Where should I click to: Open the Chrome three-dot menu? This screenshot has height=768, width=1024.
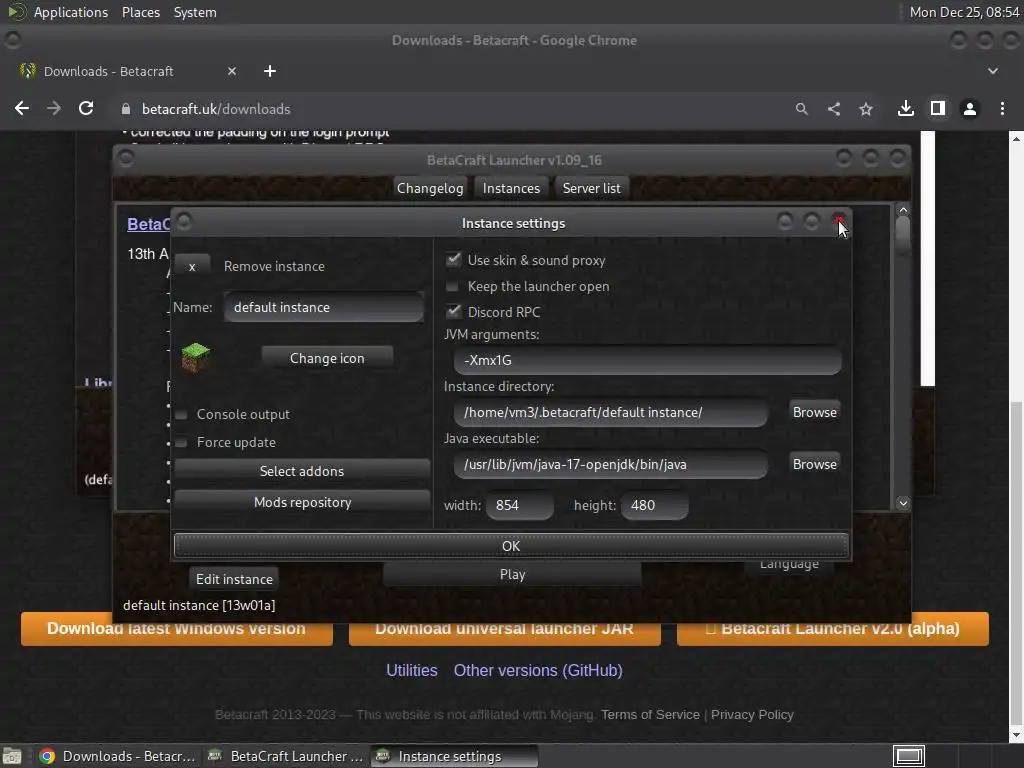click(1002, 108)
